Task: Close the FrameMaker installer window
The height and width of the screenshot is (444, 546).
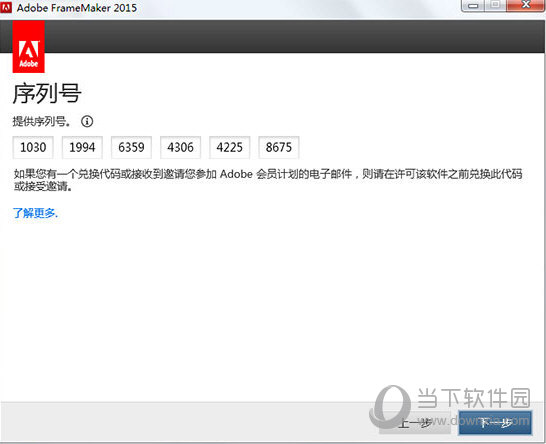Action: pyautogui.click(x=526, y=6)
